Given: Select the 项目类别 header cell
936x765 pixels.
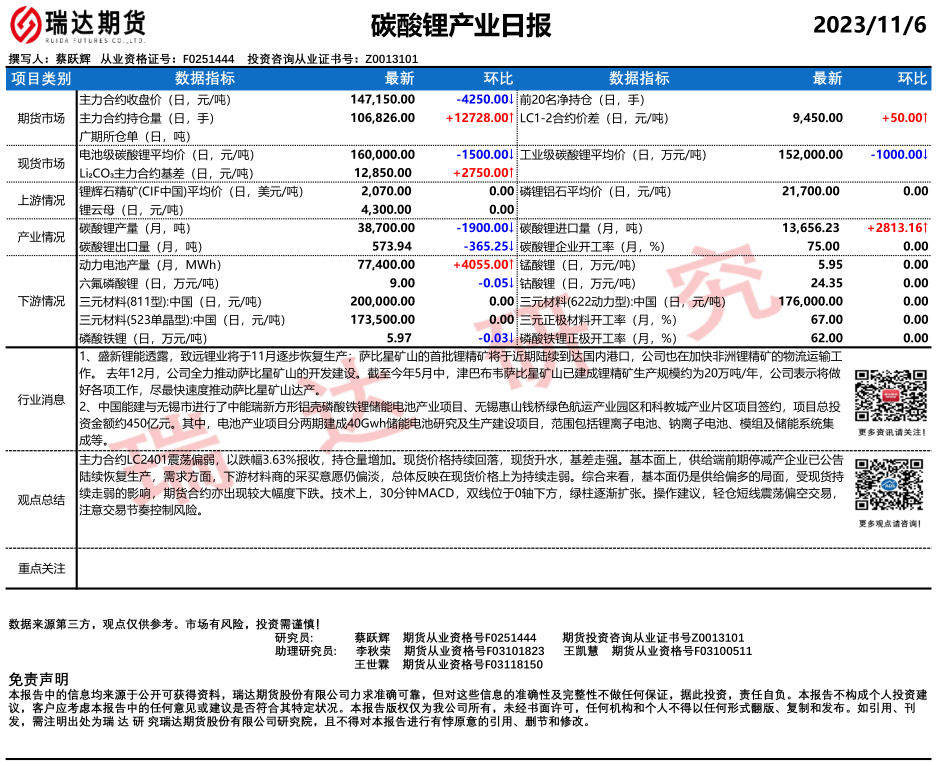Looking at the screenshot, I should pos(41,79).
